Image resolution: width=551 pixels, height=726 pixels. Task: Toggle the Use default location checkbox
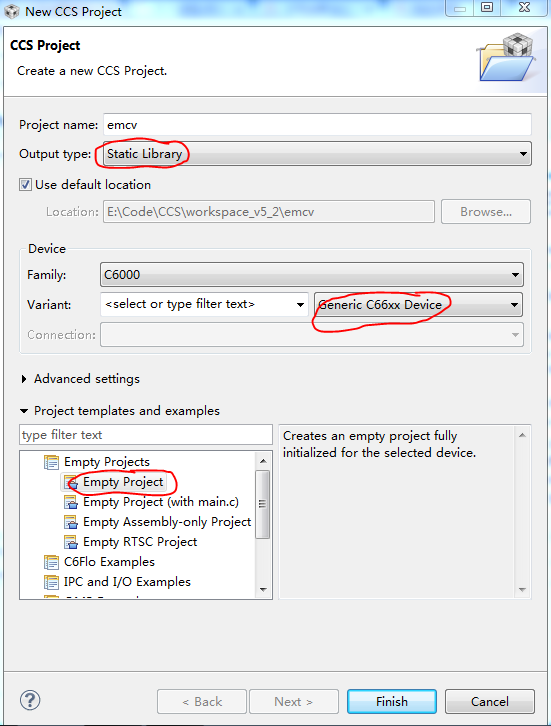25,185
